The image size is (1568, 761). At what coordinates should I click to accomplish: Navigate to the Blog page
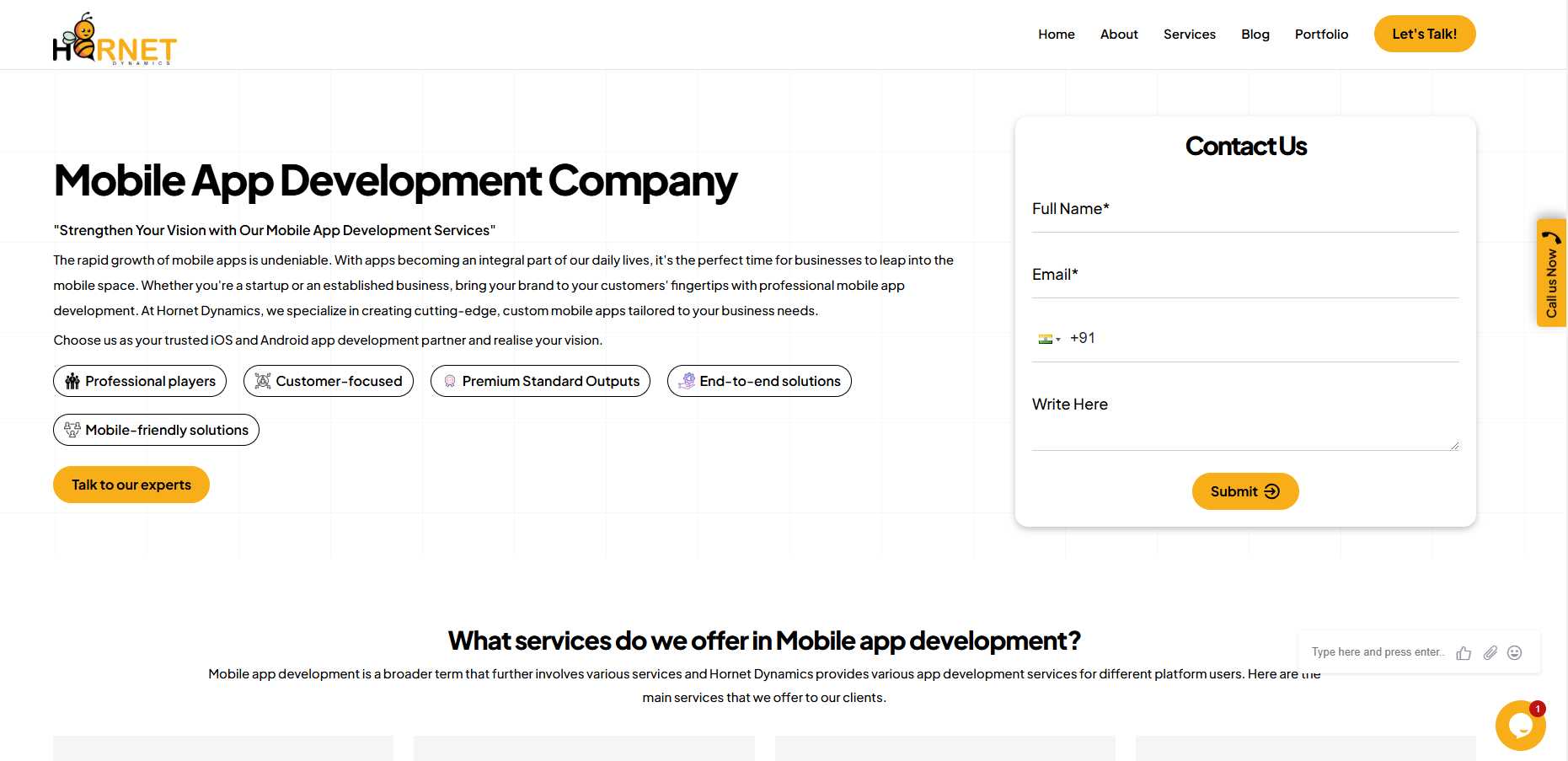[x=1255, y=35]
